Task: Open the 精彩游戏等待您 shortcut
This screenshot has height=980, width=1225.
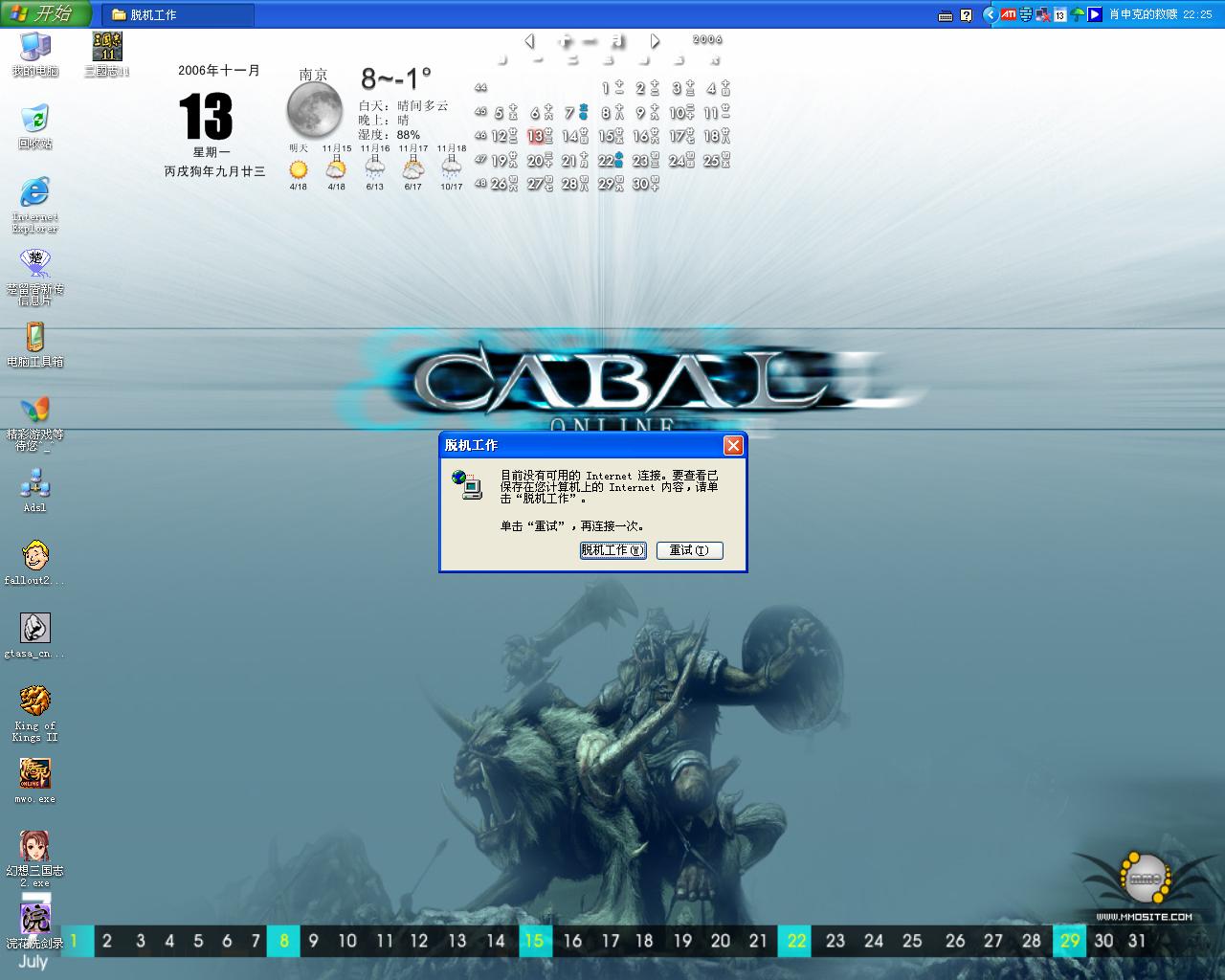Action: coord(35,423)
